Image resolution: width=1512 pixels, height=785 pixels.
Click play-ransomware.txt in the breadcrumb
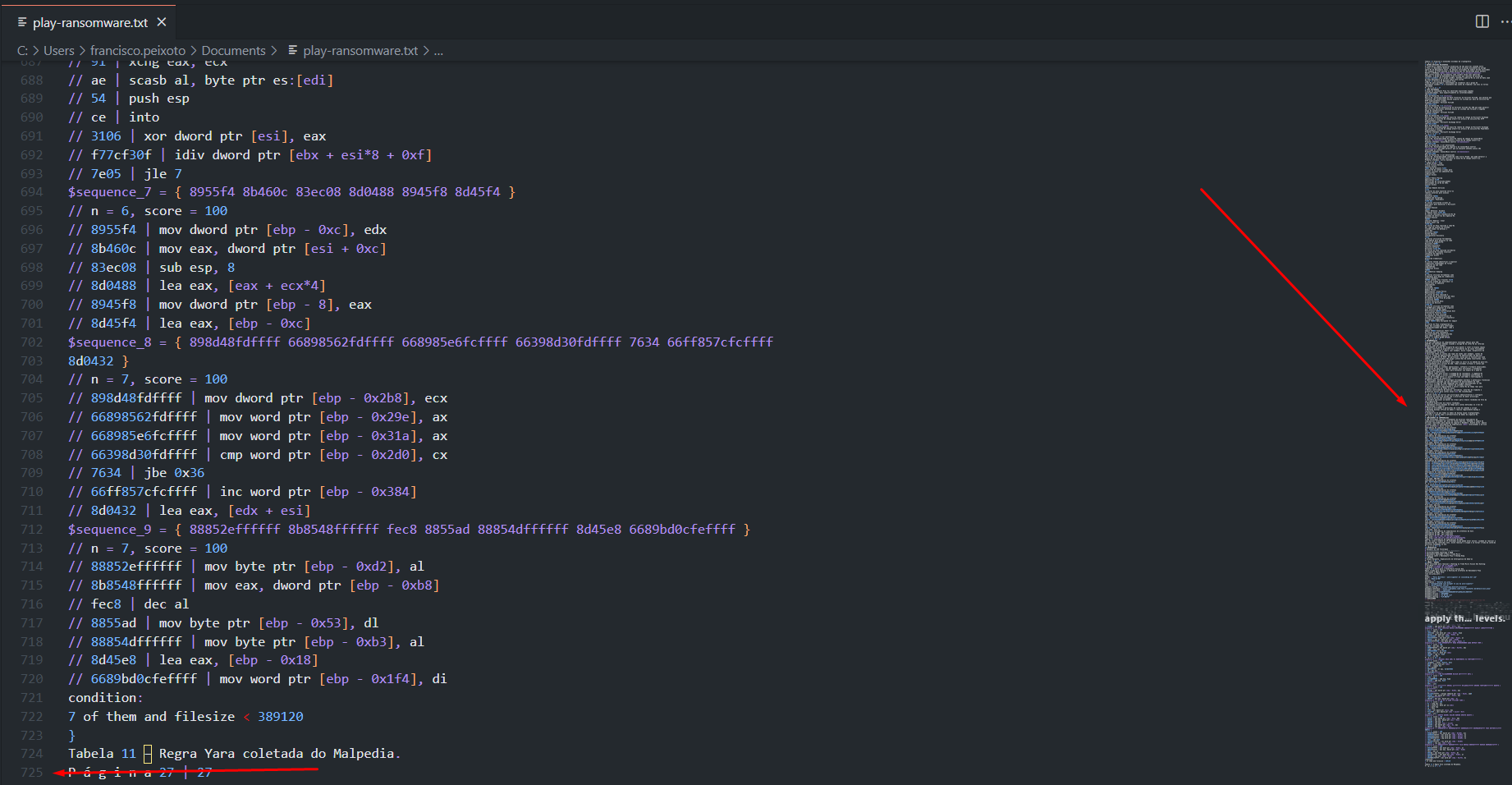[360, 50]
